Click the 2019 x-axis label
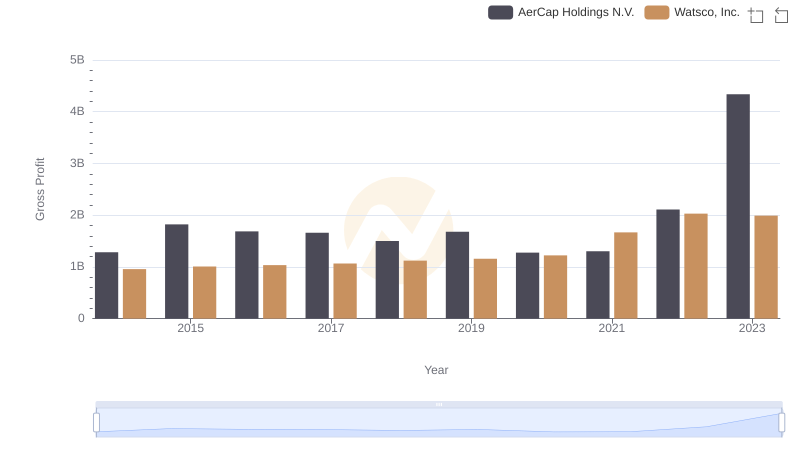 (x=471, y=328)
